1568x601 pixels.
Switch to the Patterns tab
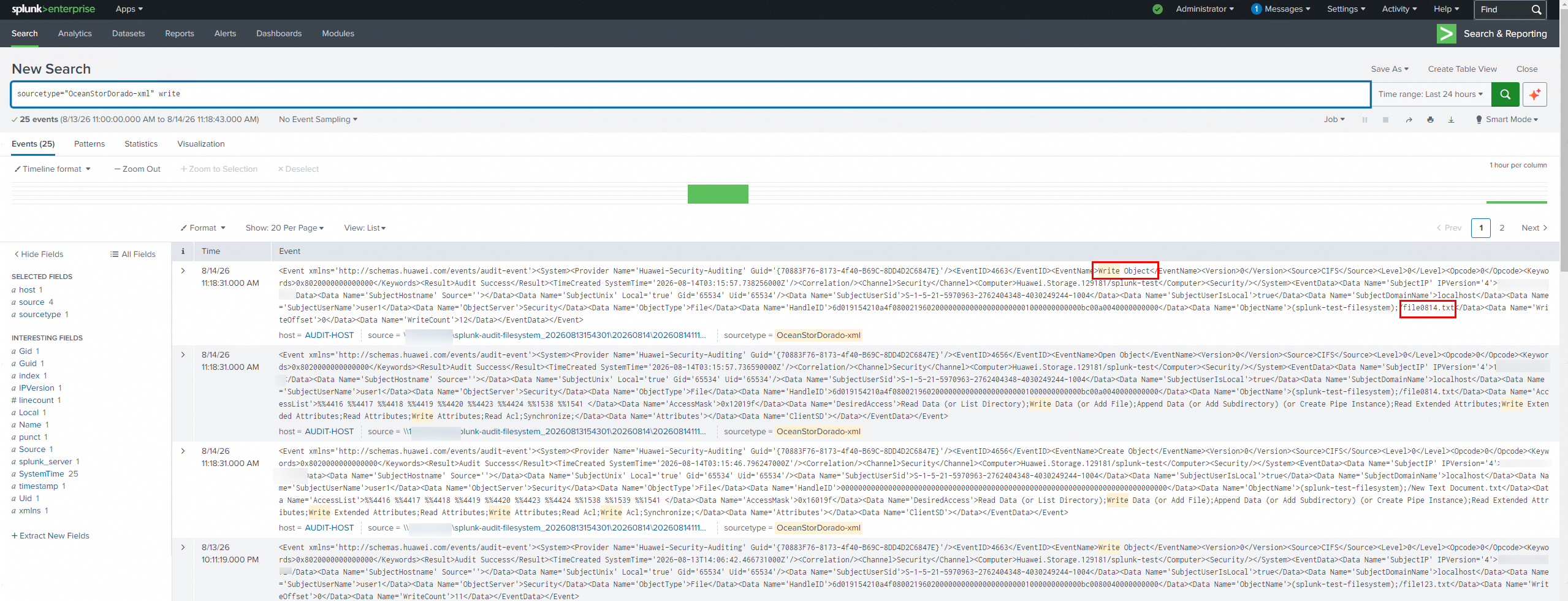coord(89,144)
